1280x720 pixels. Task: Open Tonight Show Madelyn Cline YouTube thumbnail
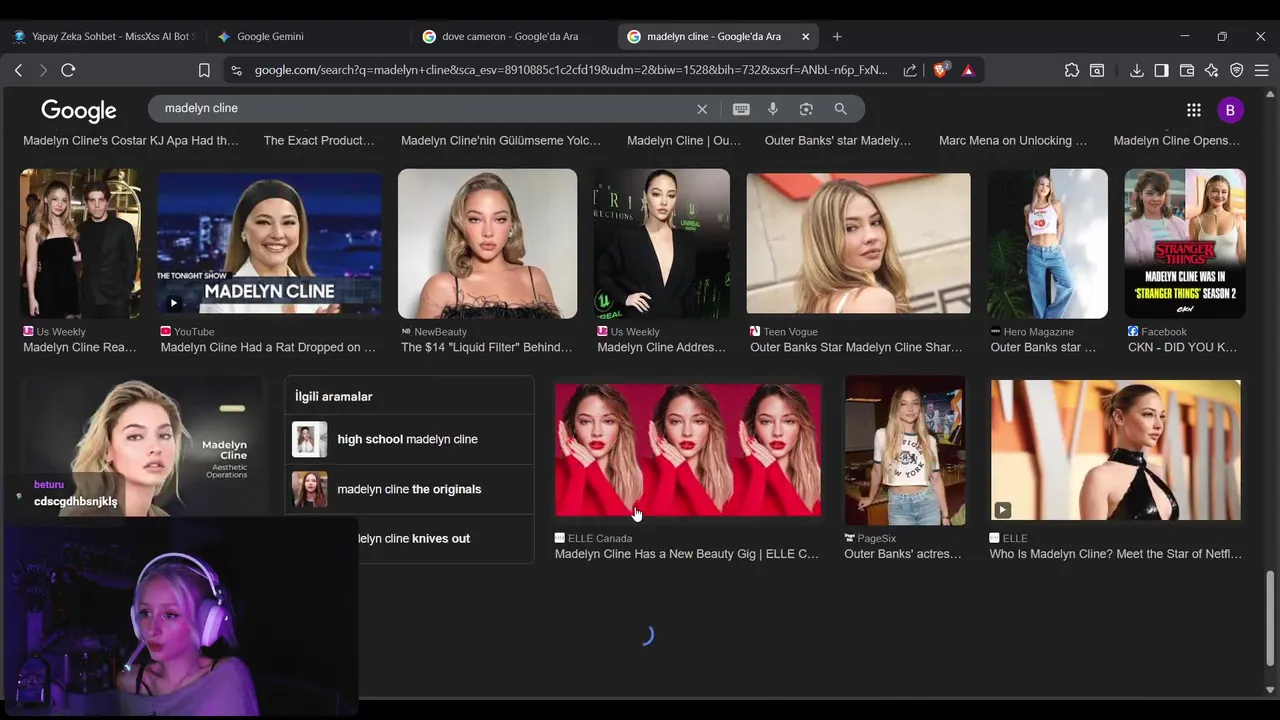coord(269,244)
